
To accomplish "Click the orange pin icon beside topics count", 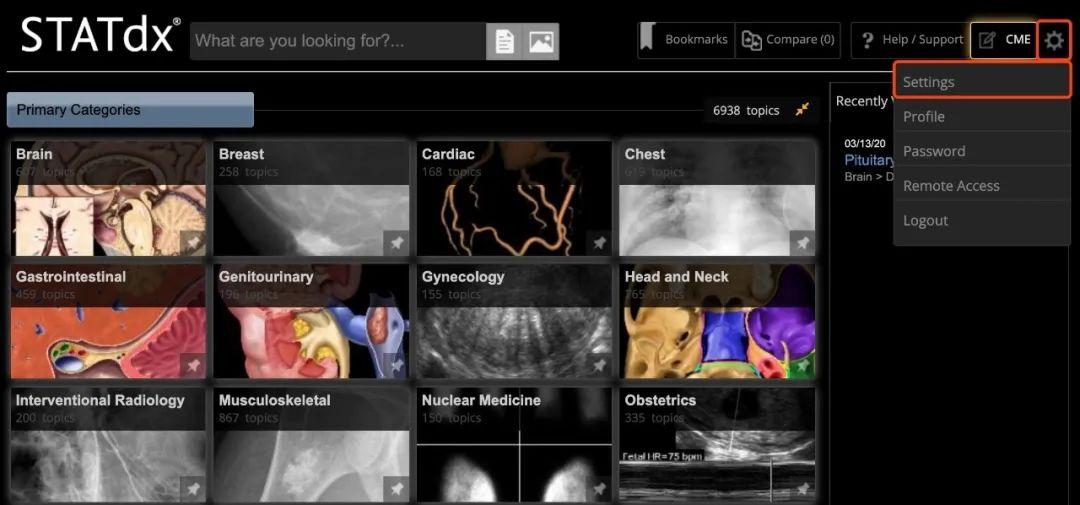I will pyautogui.click(x=802, y=110).
